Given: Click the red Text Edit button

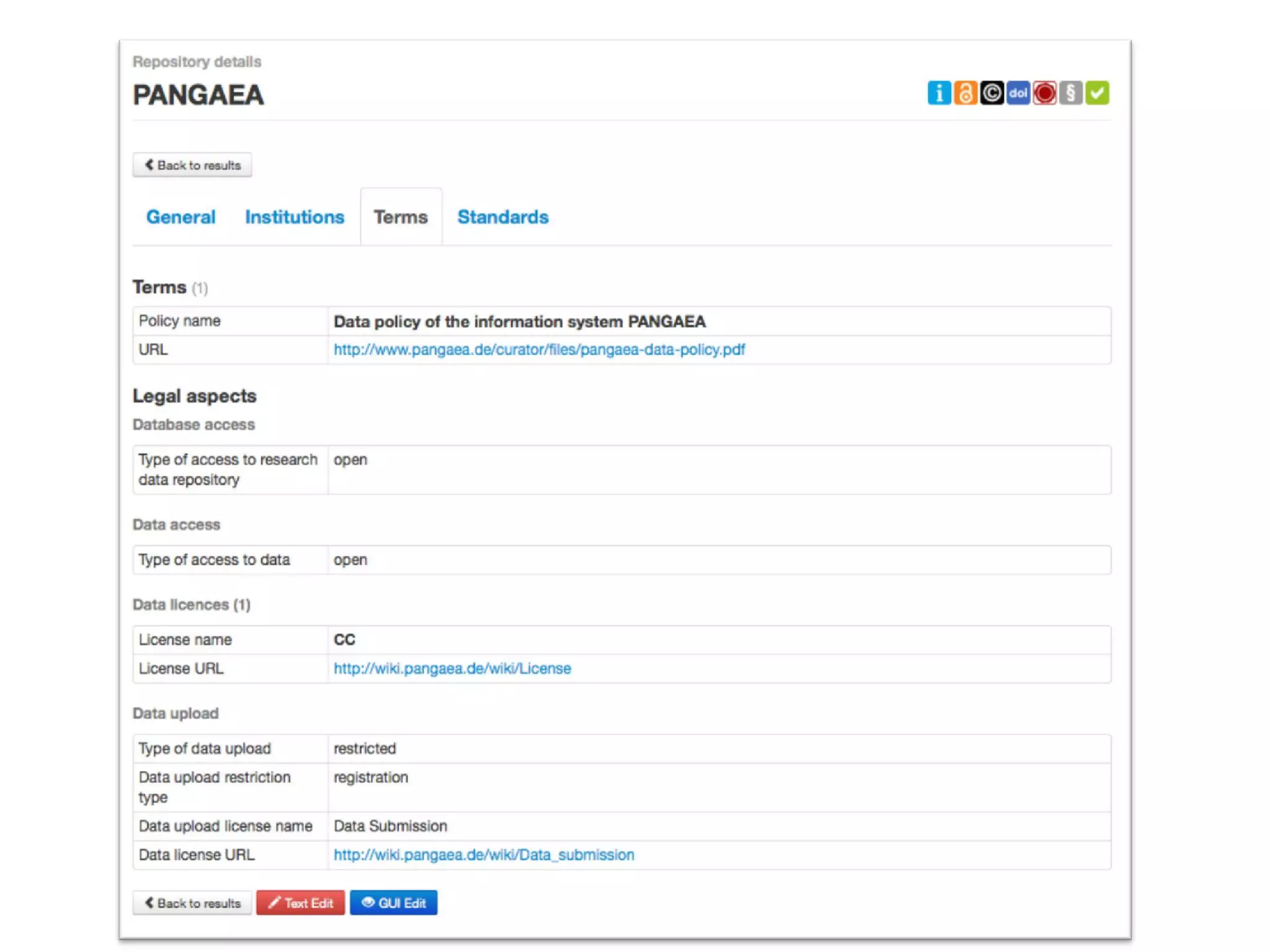Looking at the screenshot, I should pyautogui.click(x=300, y=903).
